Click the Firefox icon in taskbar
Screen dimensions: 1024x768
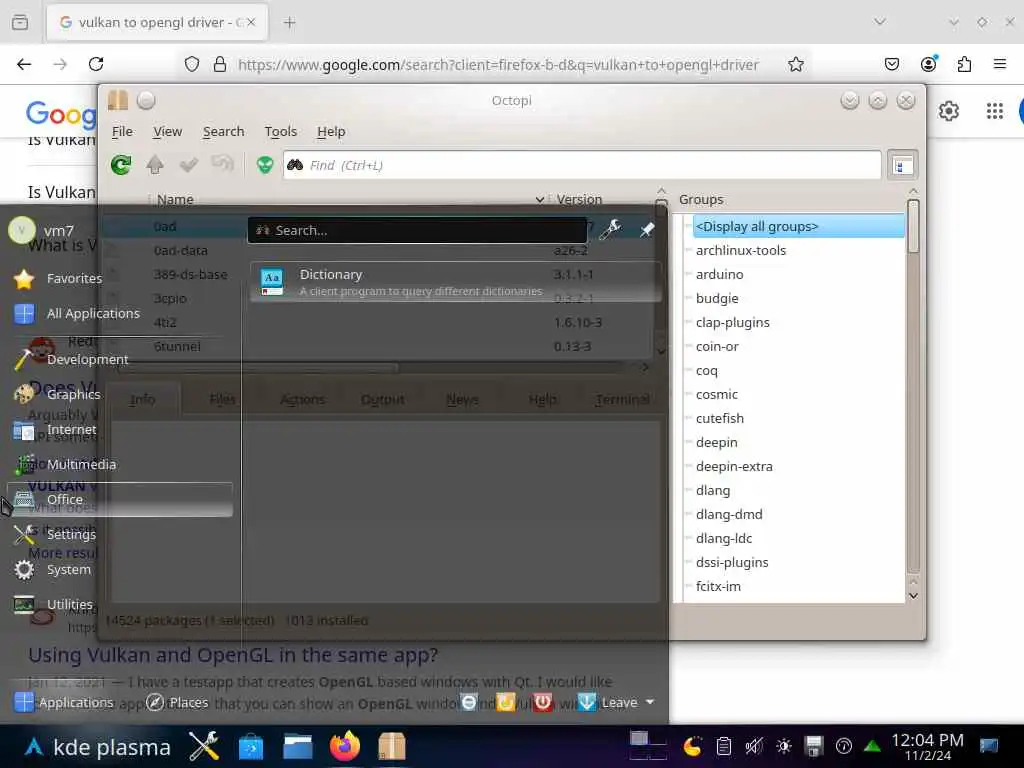point(345,746)
